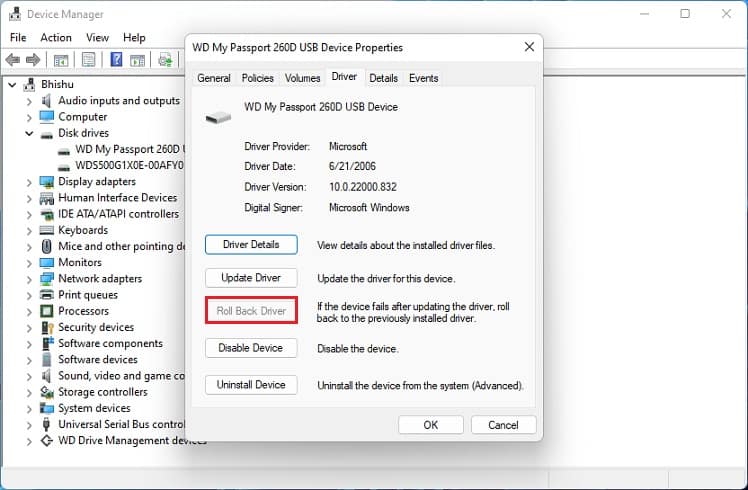The height and width of the screenshot is (490, 748).
Task: Expand the Storage controllers node
Action: (29, 392)
